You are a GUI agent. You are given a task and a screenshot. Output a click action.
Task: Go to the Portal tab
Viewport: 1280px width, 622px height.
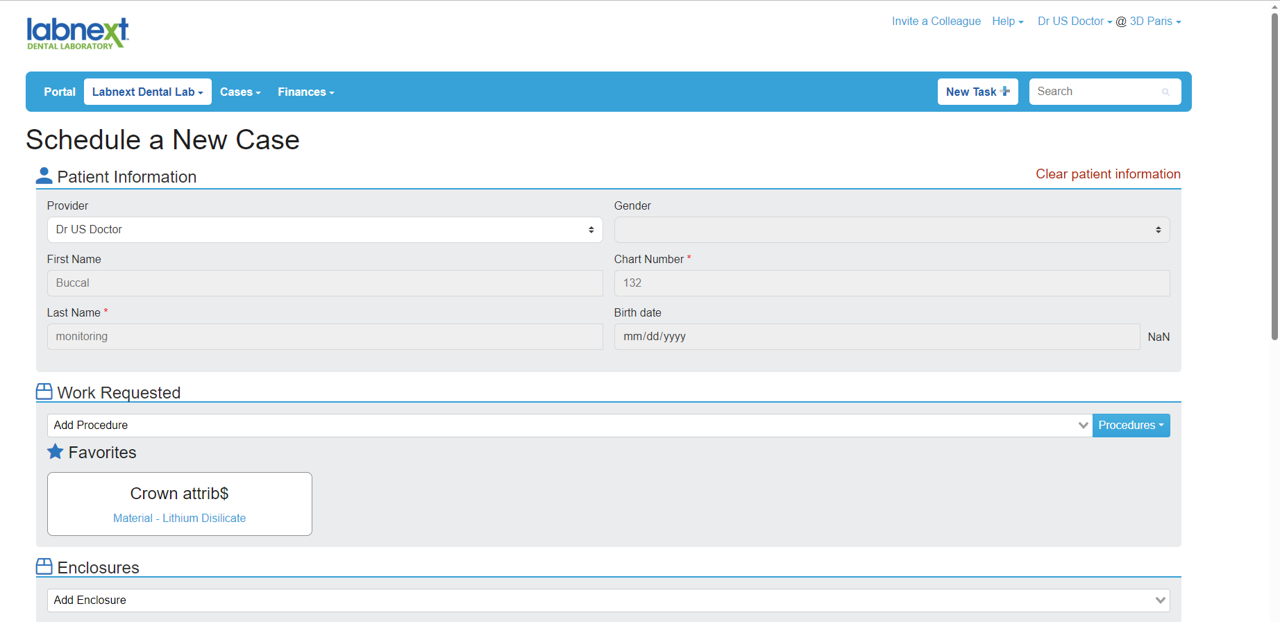click(59, 92)
